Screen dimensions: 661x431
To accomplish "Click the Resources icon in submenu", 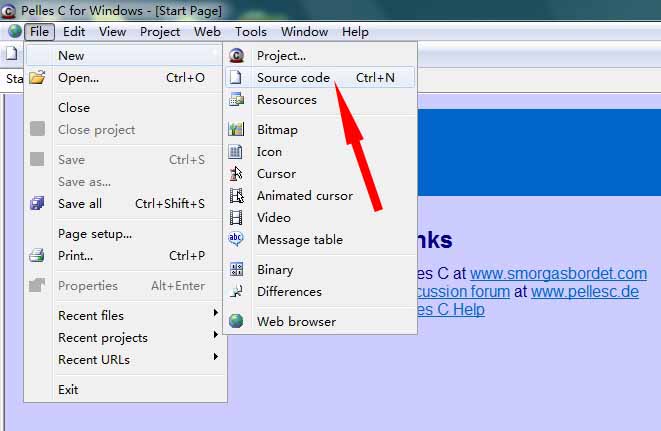I will coord(236,100).
